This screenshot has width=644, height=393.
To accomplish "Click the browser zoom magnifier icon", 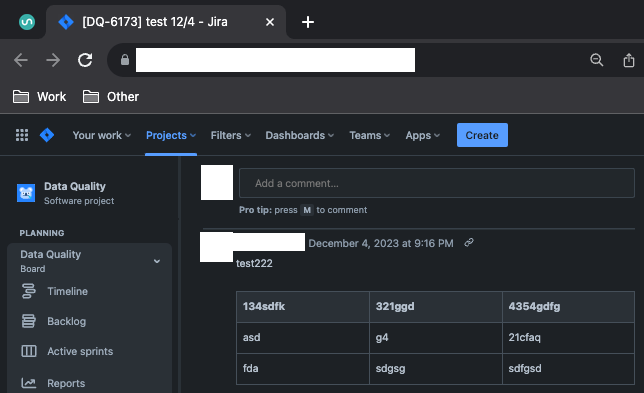I will tap(597, 60).
